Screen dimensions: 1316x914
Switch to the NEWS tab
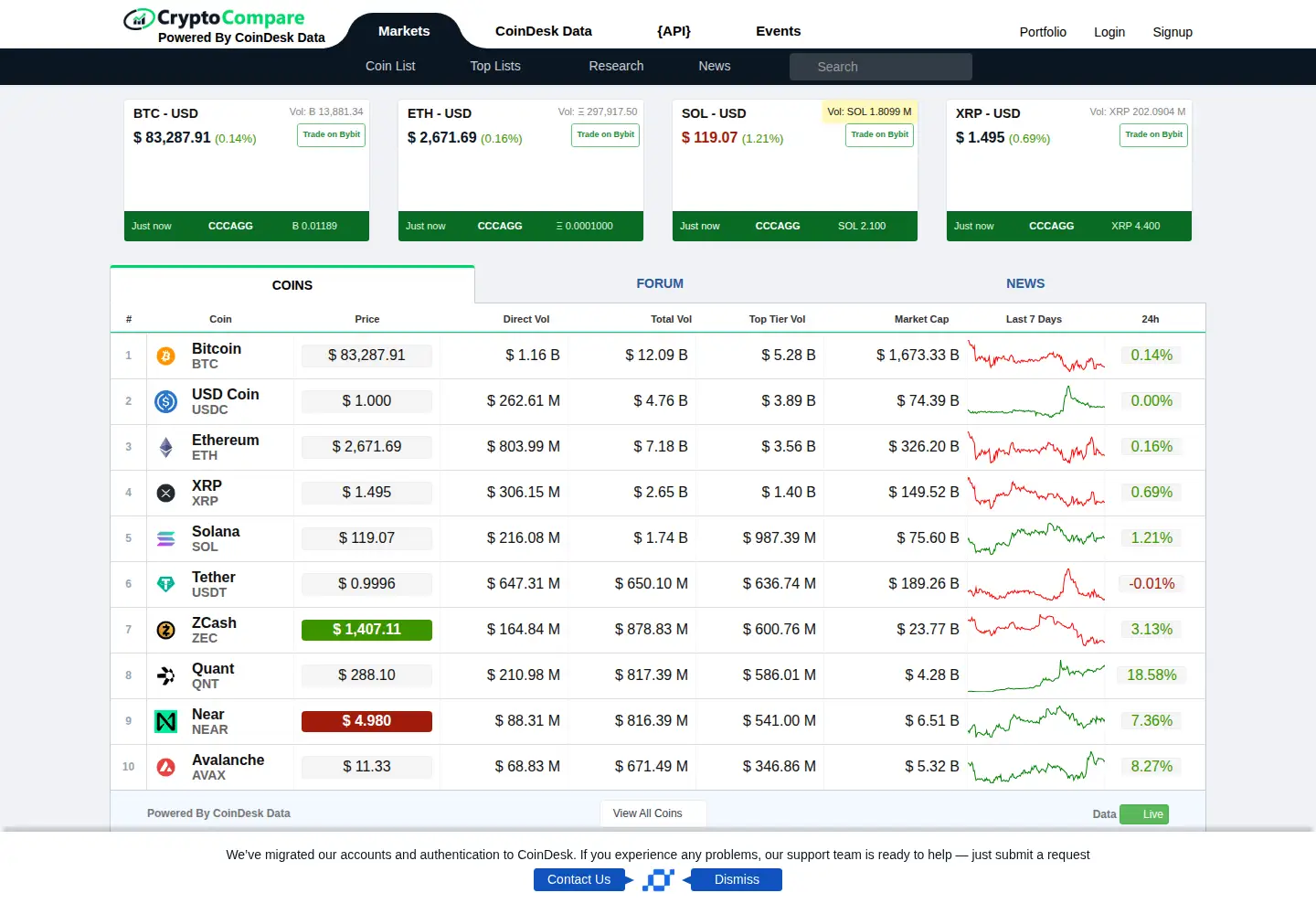click(x=1025, y=283)
